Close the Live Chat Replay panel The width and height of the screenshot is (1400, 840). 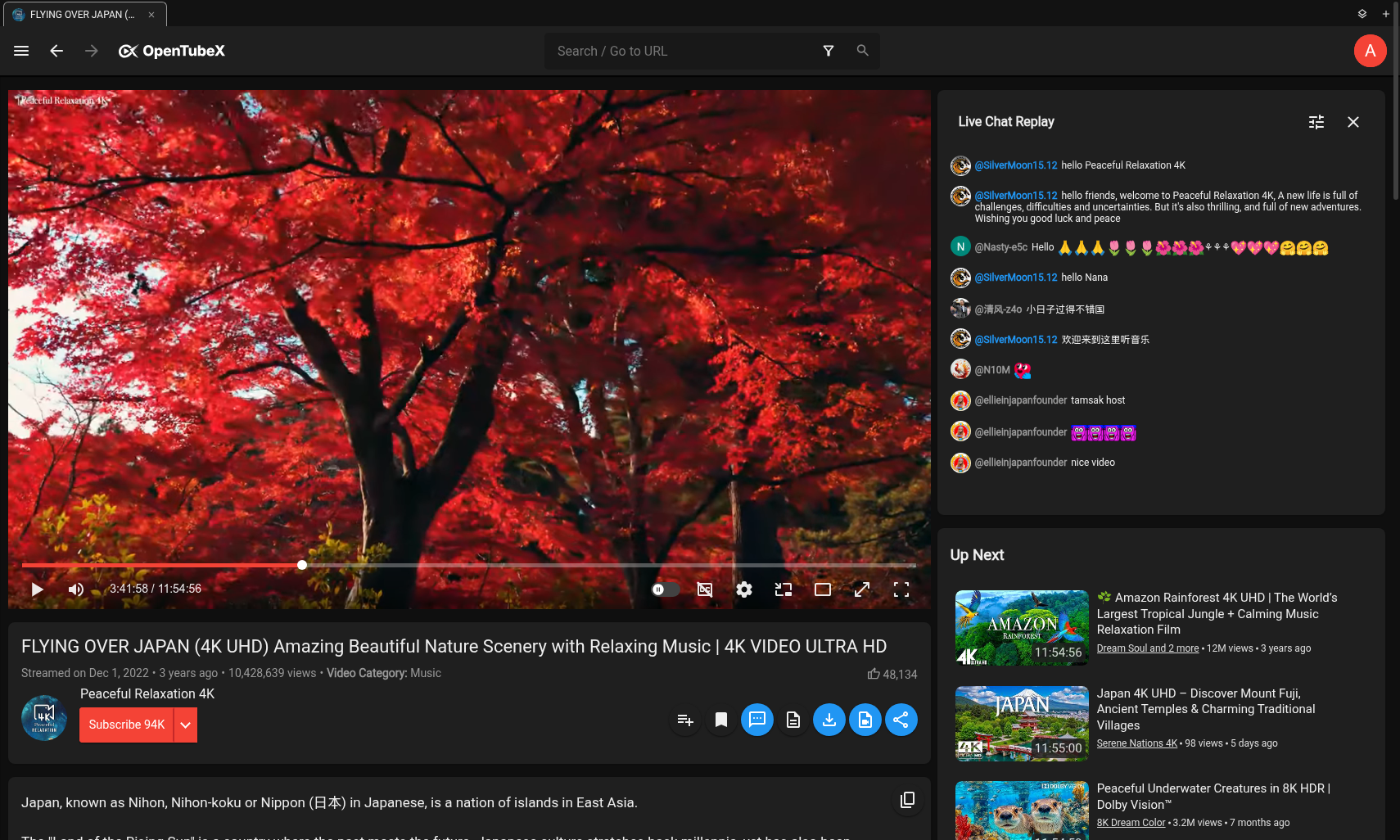(x=1353, y=122)
